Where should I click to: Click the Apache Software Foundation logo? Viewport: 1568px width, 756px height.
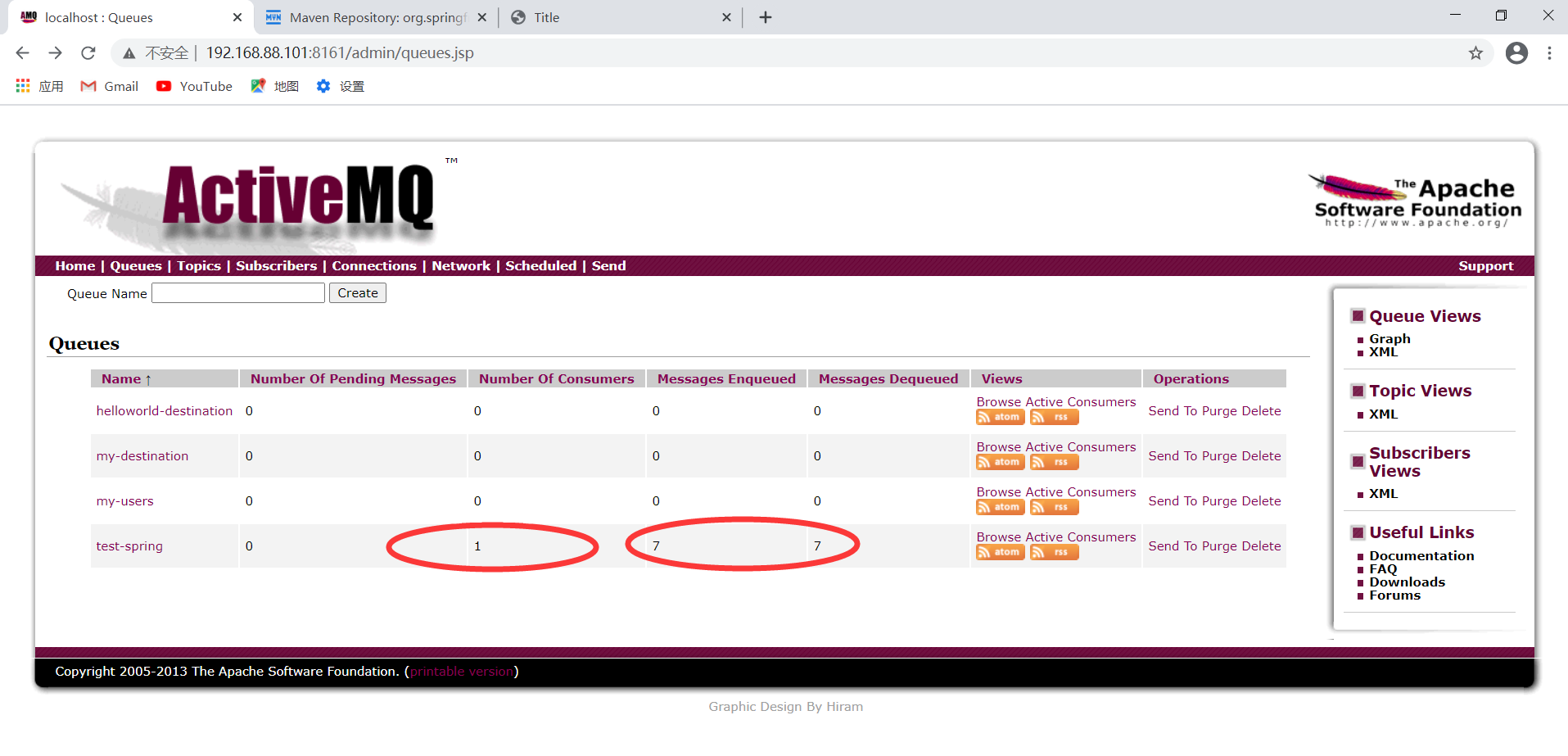(1416, 200)
